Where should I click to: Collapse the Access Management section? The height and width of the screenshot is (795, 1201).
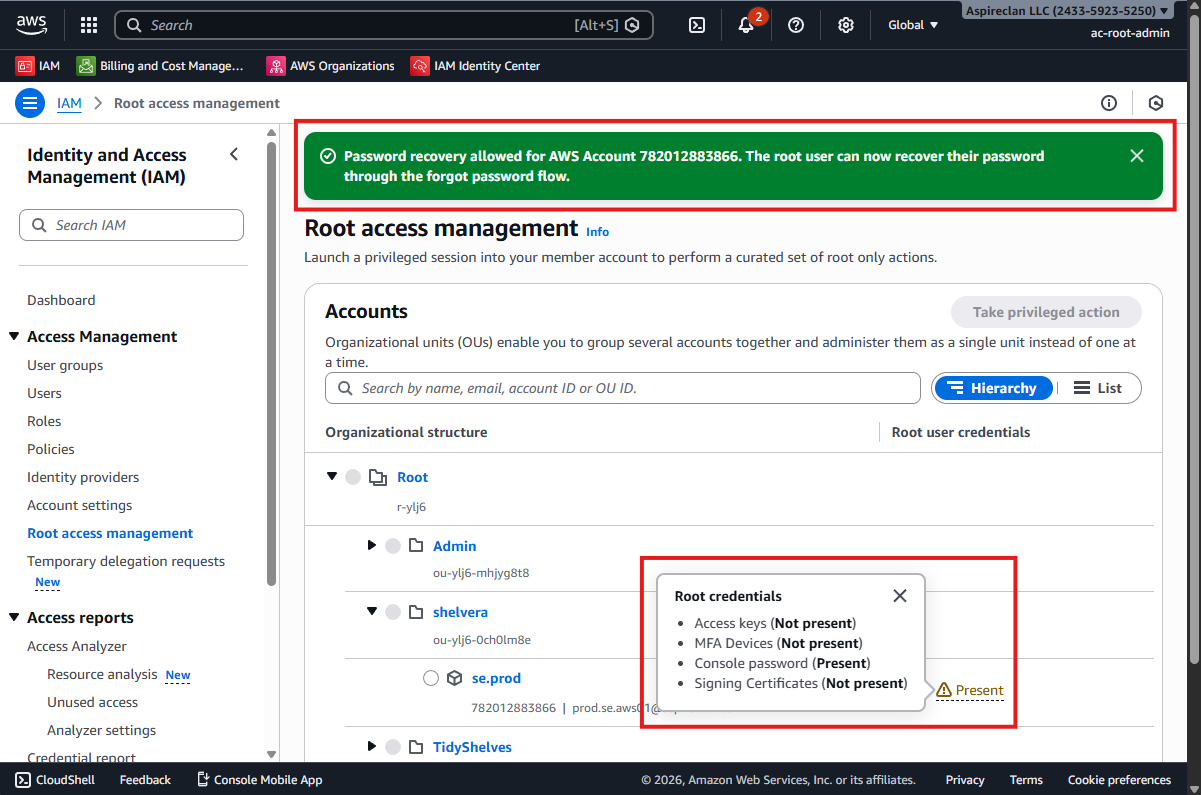pos(14,336)
